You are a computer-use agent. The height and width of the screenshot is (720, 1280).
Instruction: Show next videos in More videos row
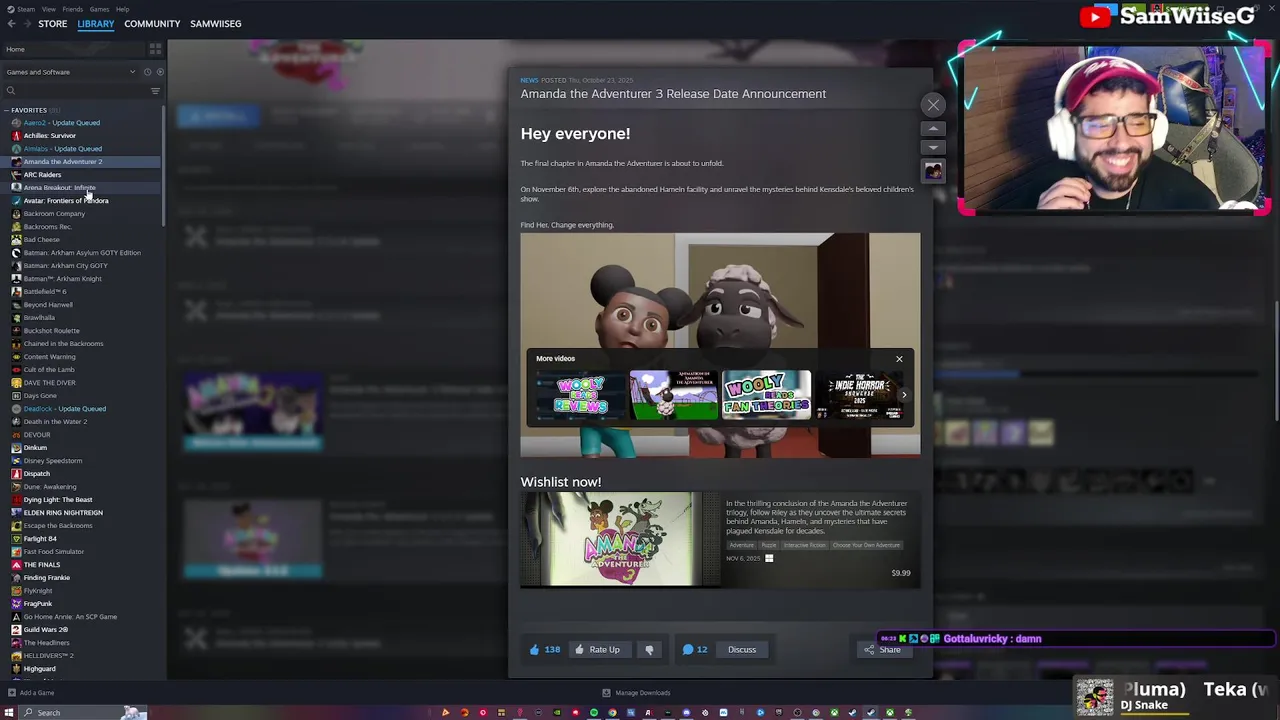[904, 395]
